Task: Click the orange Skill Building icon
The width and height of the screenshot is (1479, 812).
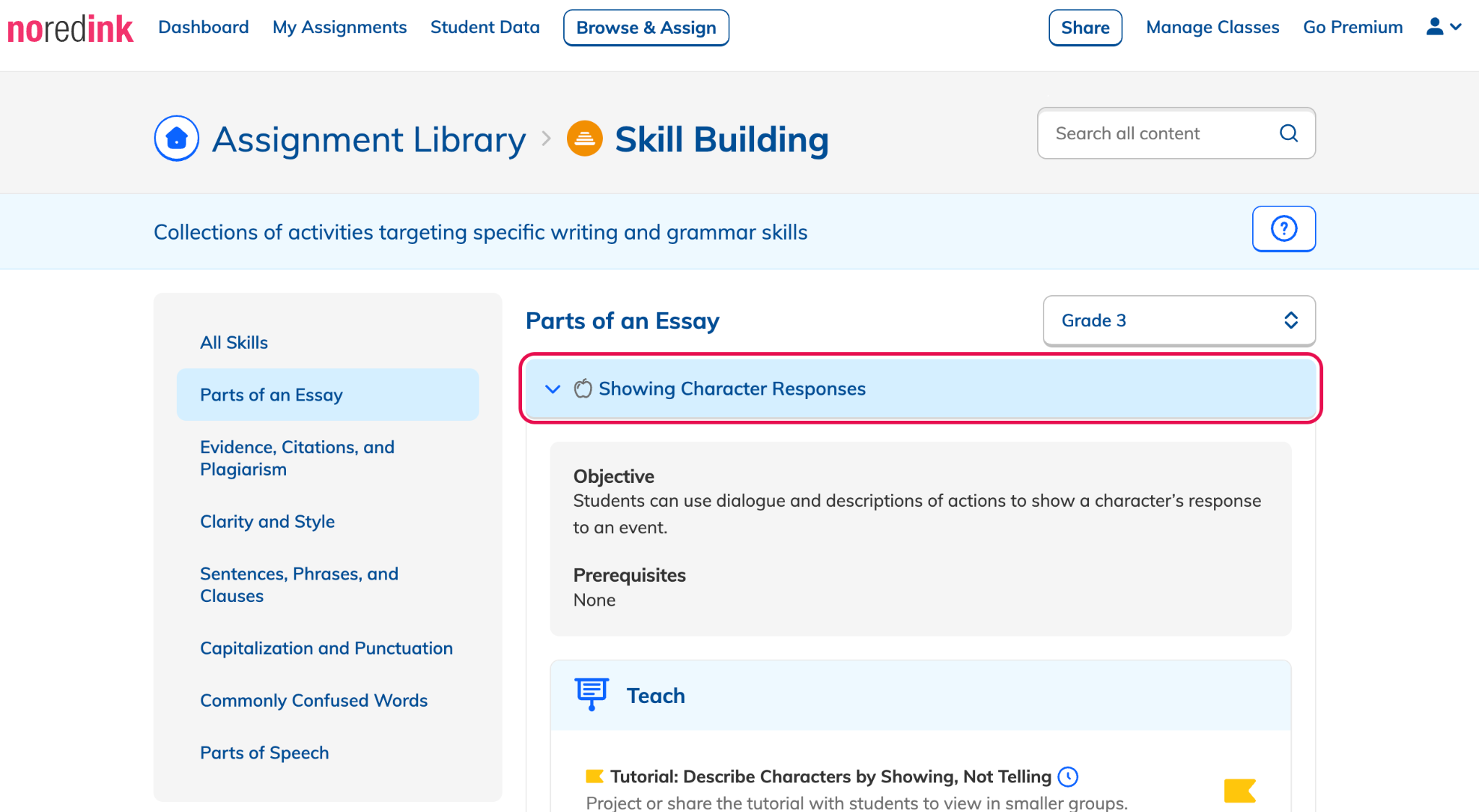Action: [x=585, y=139]
